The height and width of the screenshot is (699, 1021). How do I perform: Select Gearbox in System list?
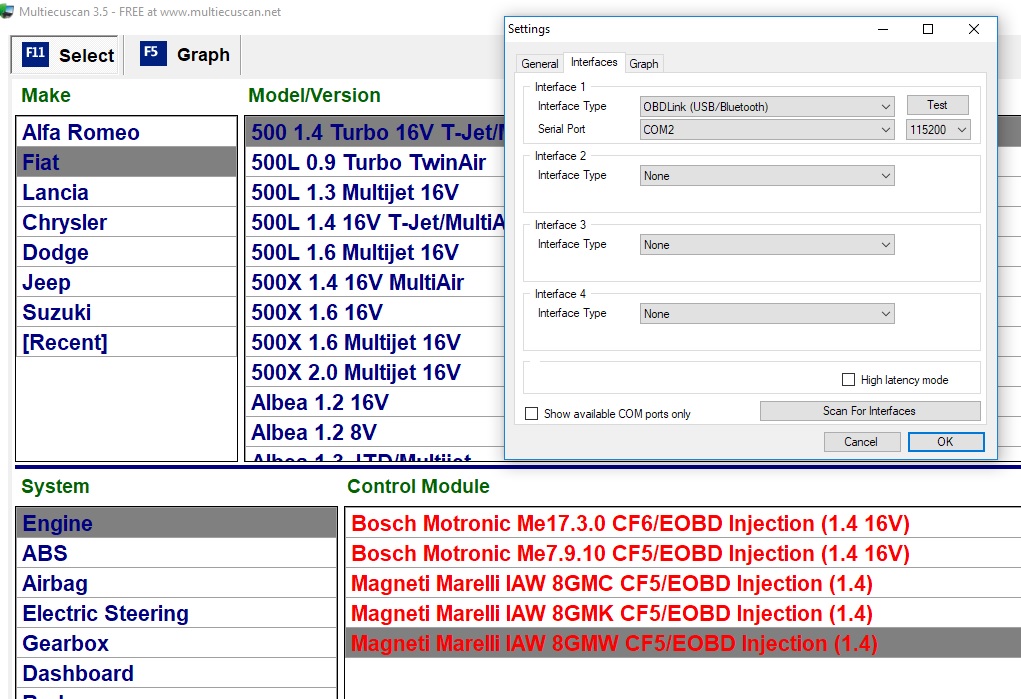pyautogui.click(x=176, y=643)
